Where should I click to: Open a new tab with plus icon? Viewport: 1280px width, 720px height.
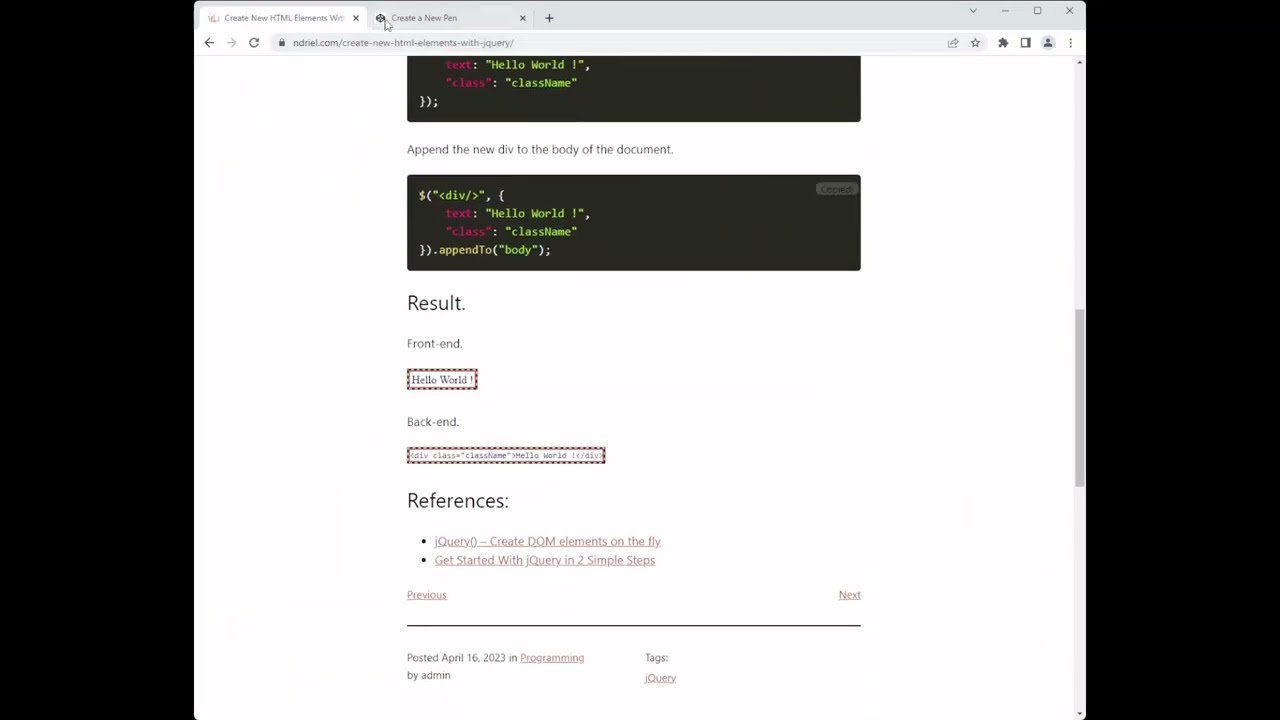pyautogui.click(x=549, y=18)
